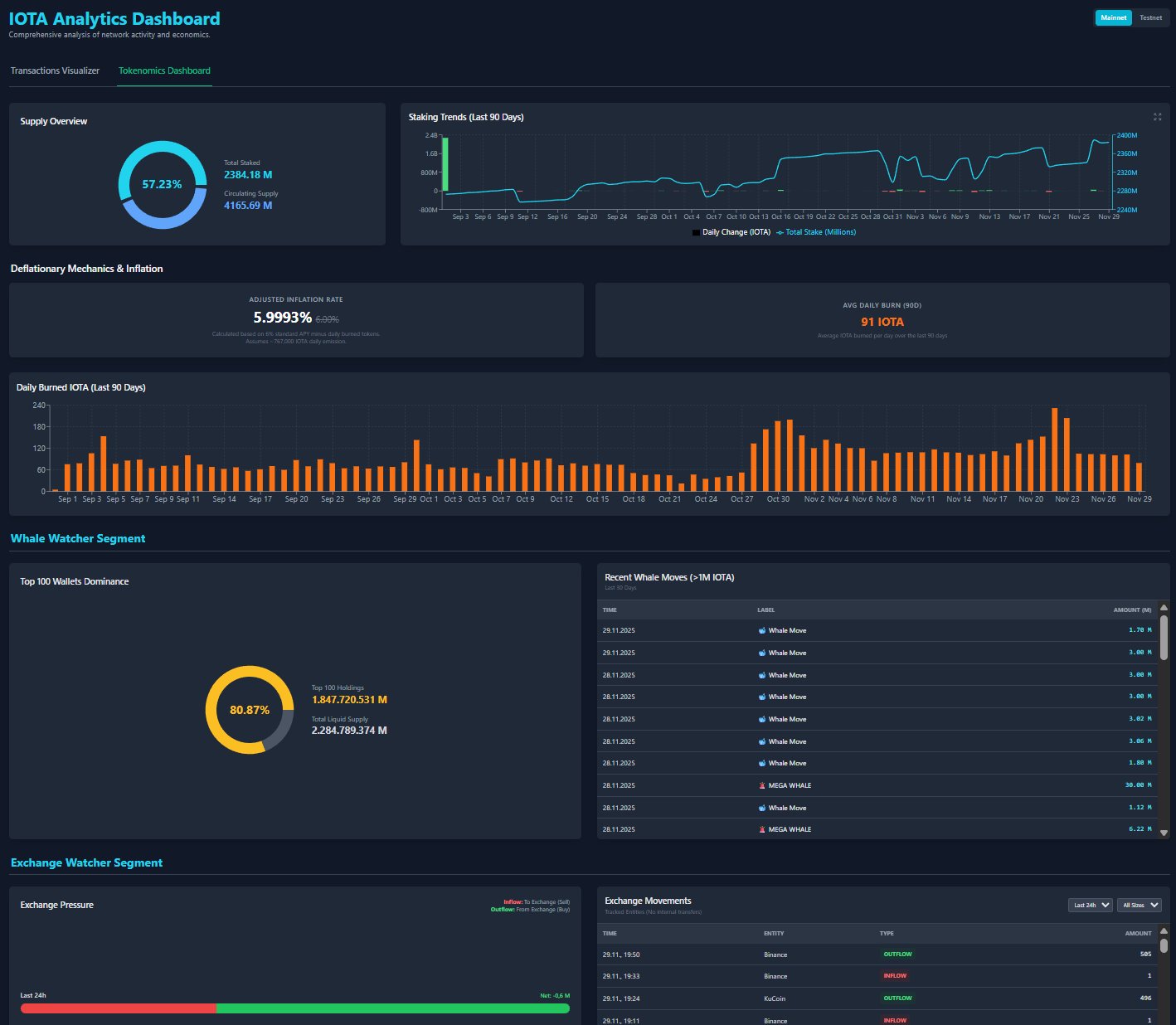Select the Tokenomics Dashboard tab
This screenshot has height=1025, width=1176.
point(164,70)
